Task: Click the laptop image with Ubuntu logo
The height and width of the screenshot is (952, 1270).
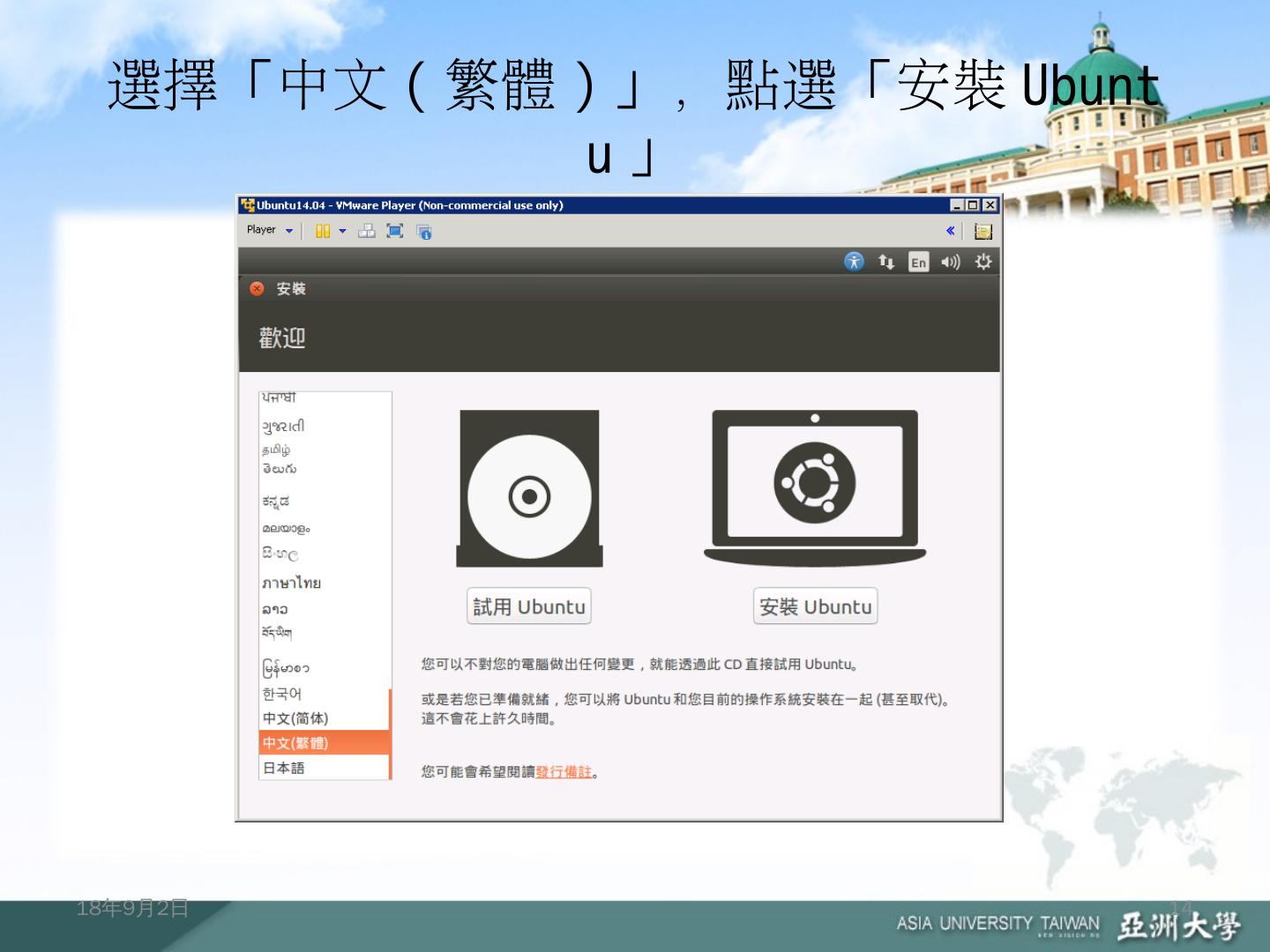Action: 815,488
